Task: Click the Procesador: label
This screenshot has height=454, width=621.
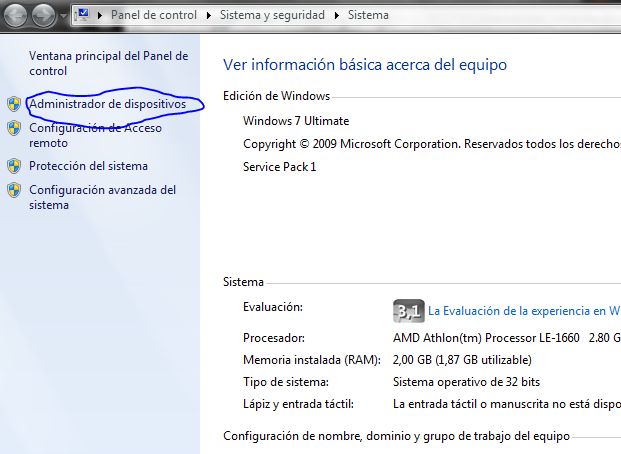Action: (274, 338)
